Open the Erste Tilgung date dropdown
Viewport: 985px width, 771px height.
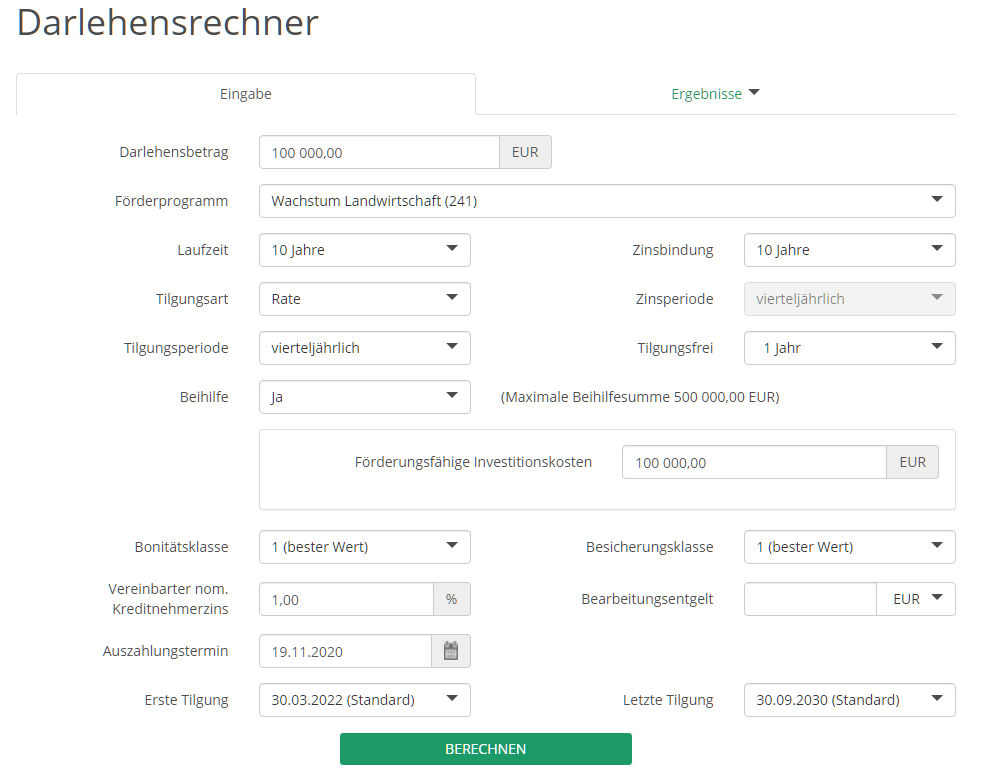[364, 700]
